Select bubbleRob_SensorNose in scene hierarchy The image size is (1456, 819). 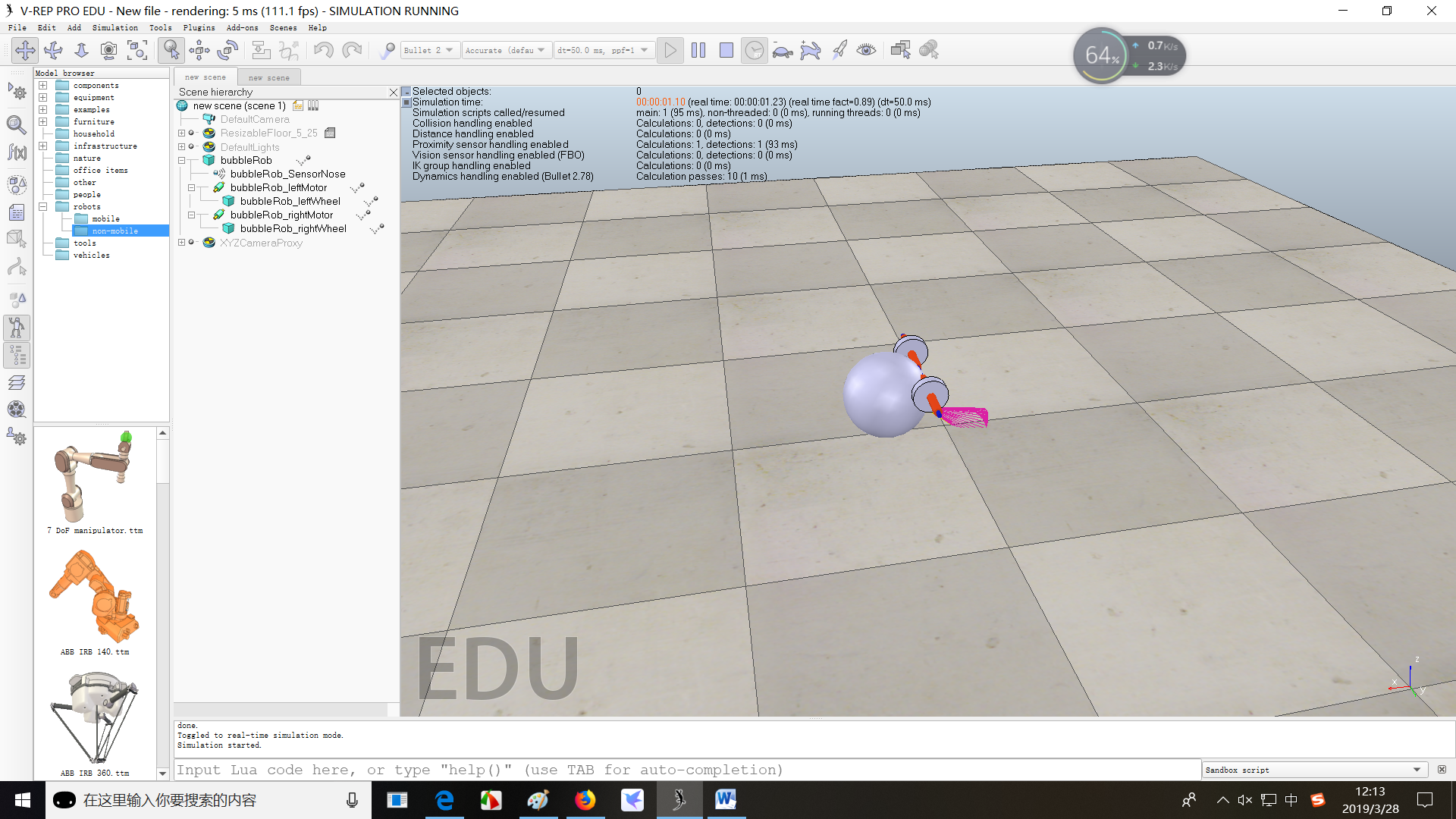pos(287,174)
